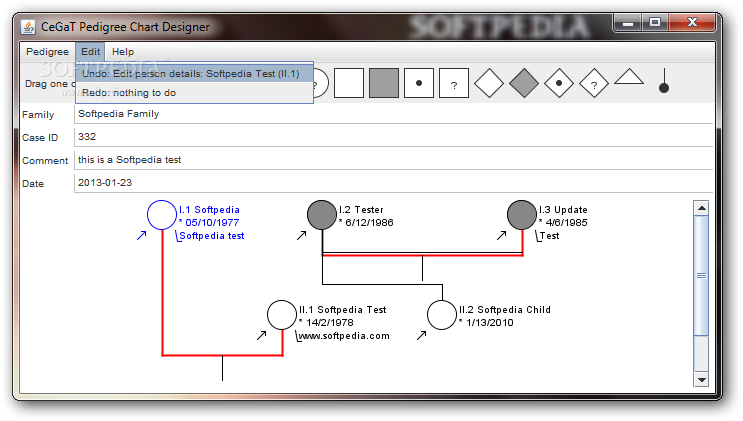The image size is (743, 421).
Task: Pick the gray filled square symbol
Action: [384, 83]
